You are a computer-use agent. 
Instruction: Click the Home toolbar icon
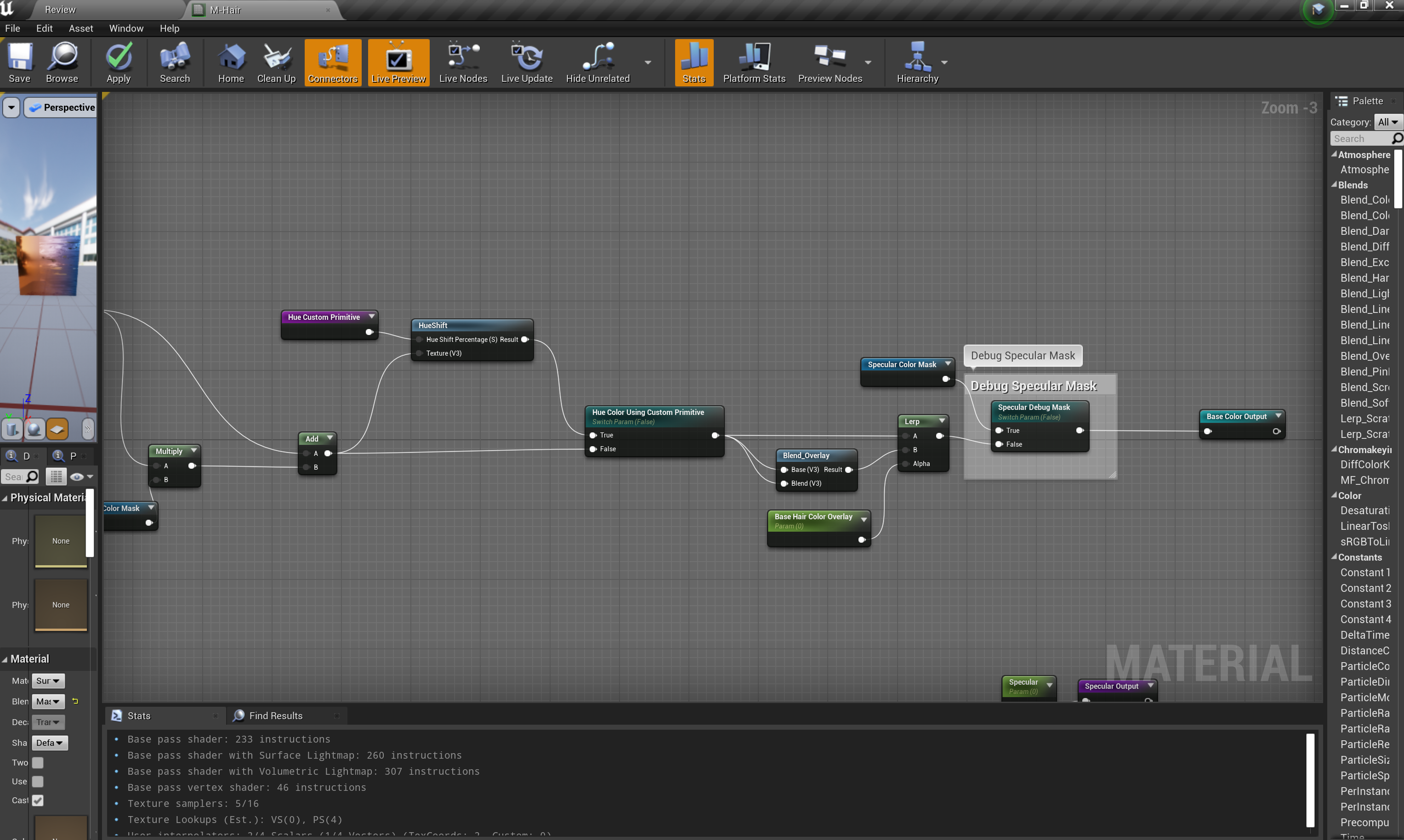[231, 63]
